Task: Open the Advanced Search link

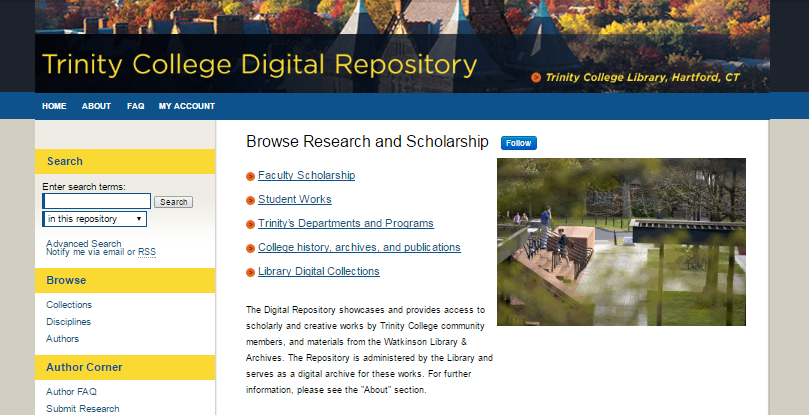Action: click(x=84, y=243)
